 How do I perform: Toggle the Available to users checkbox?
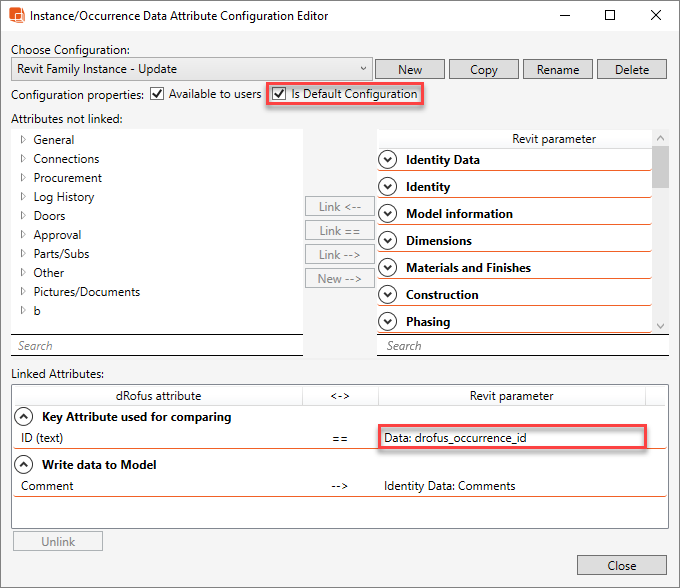[x=157, y=95]
